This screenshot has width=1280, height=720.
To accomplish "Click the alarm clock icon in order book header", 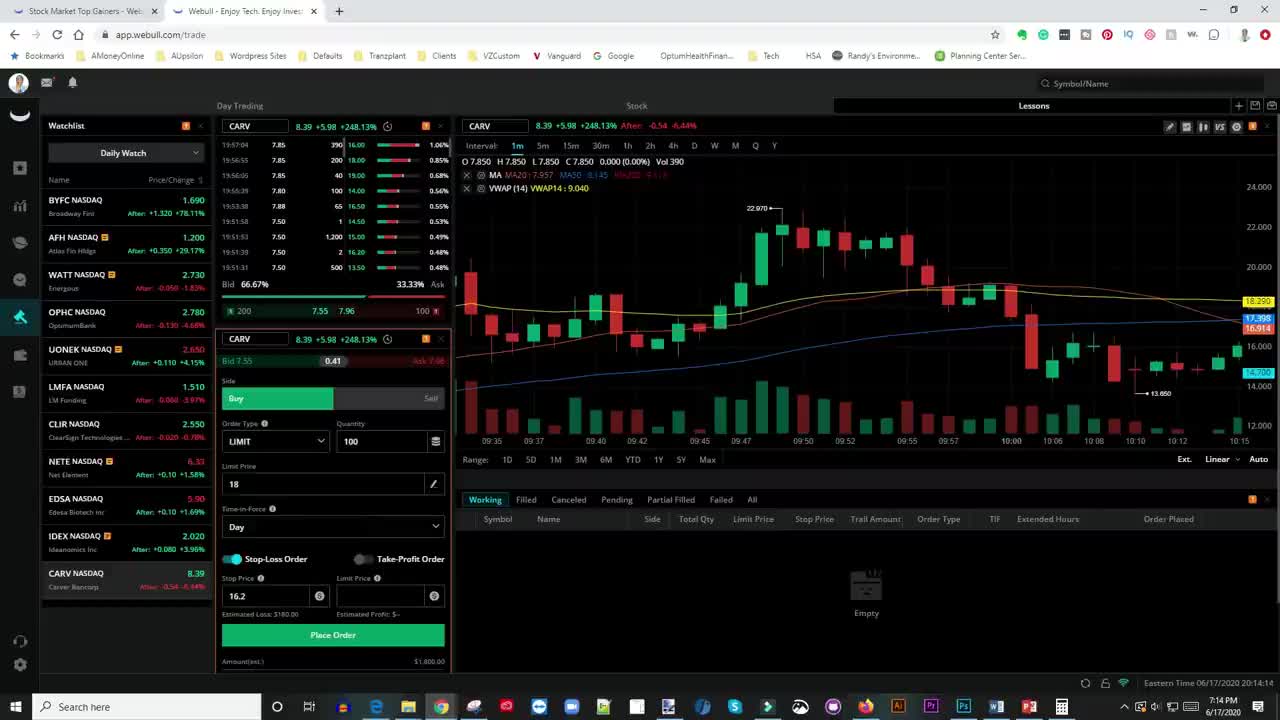I will coord(387,127).
